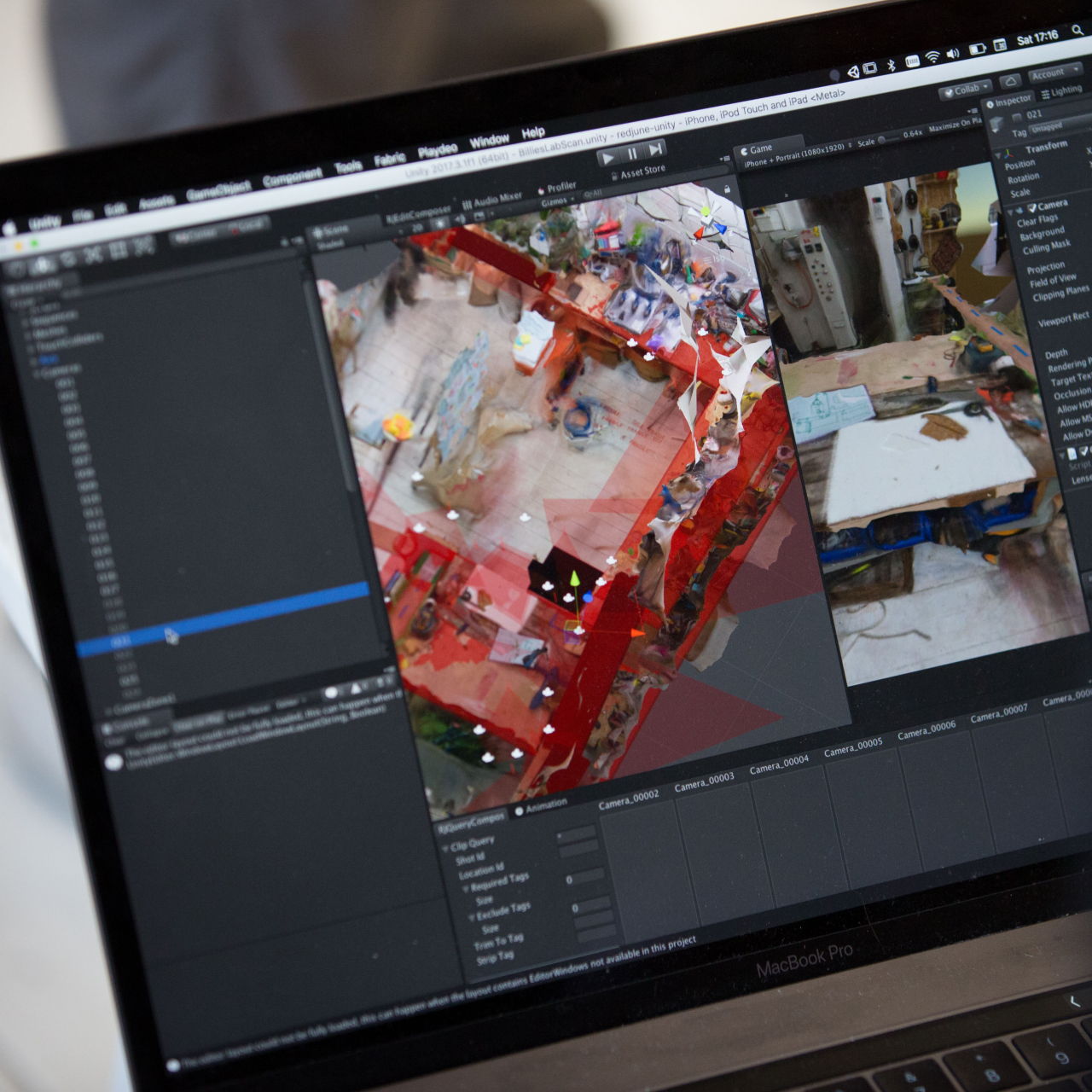Toggle the Camera component enabled checkbox

[1031, 208]
